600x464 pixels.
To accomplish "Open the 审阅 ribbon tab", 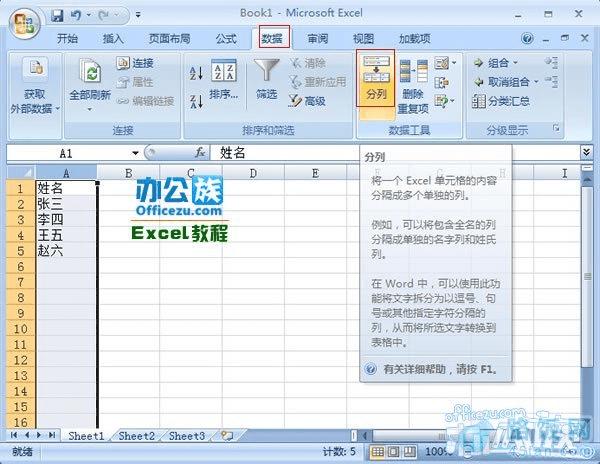I will point(318,38).
